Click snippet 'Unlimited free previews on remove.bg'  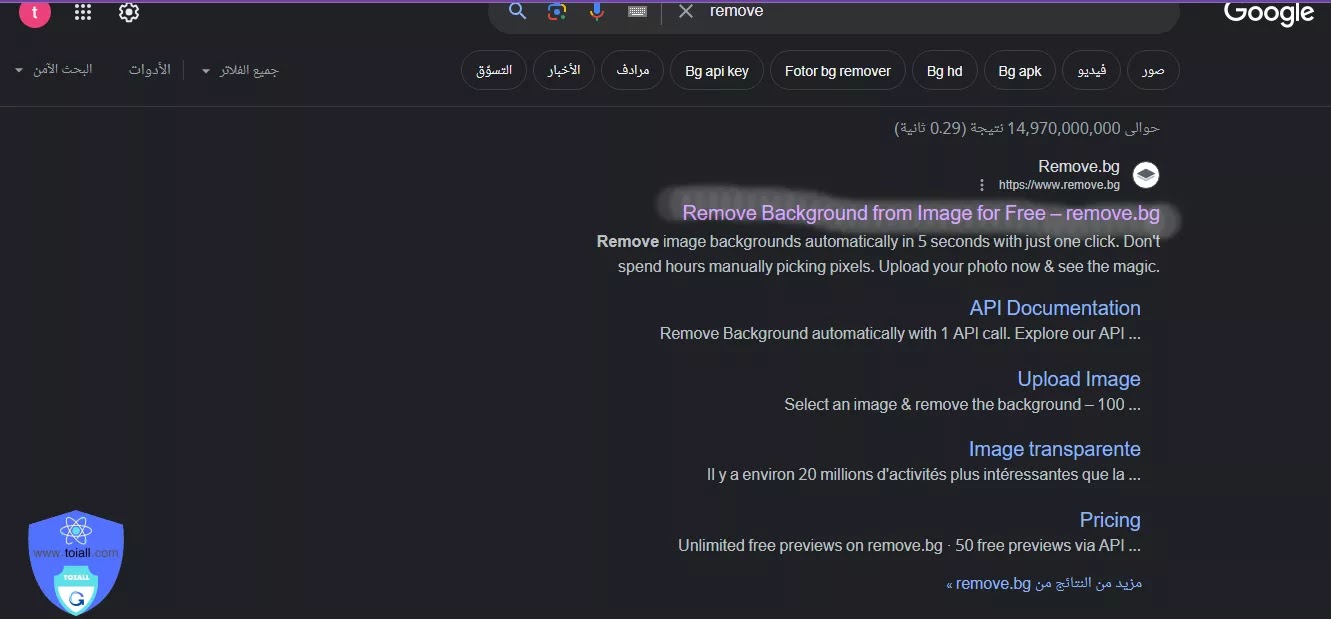point(909,546)
